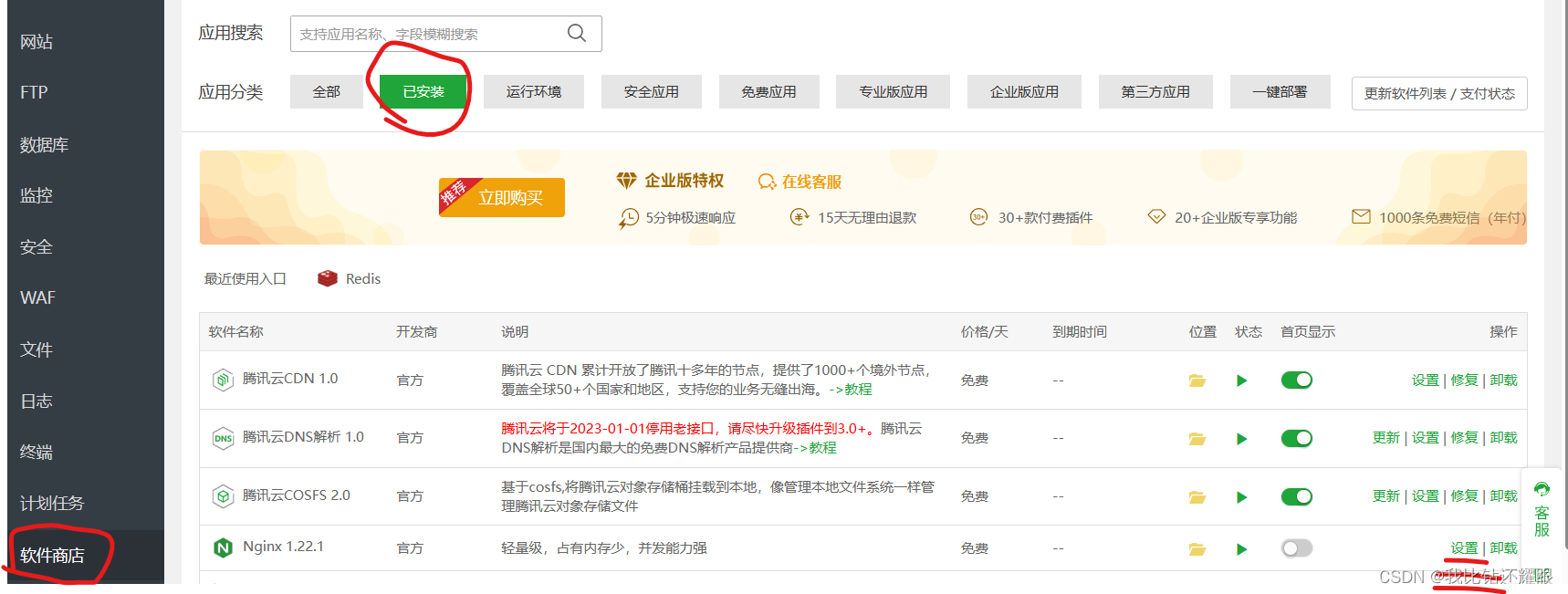1568x594 pixels.
Task: Open the folder location for 腾讯云COSFS
Action: point(1197,497)
